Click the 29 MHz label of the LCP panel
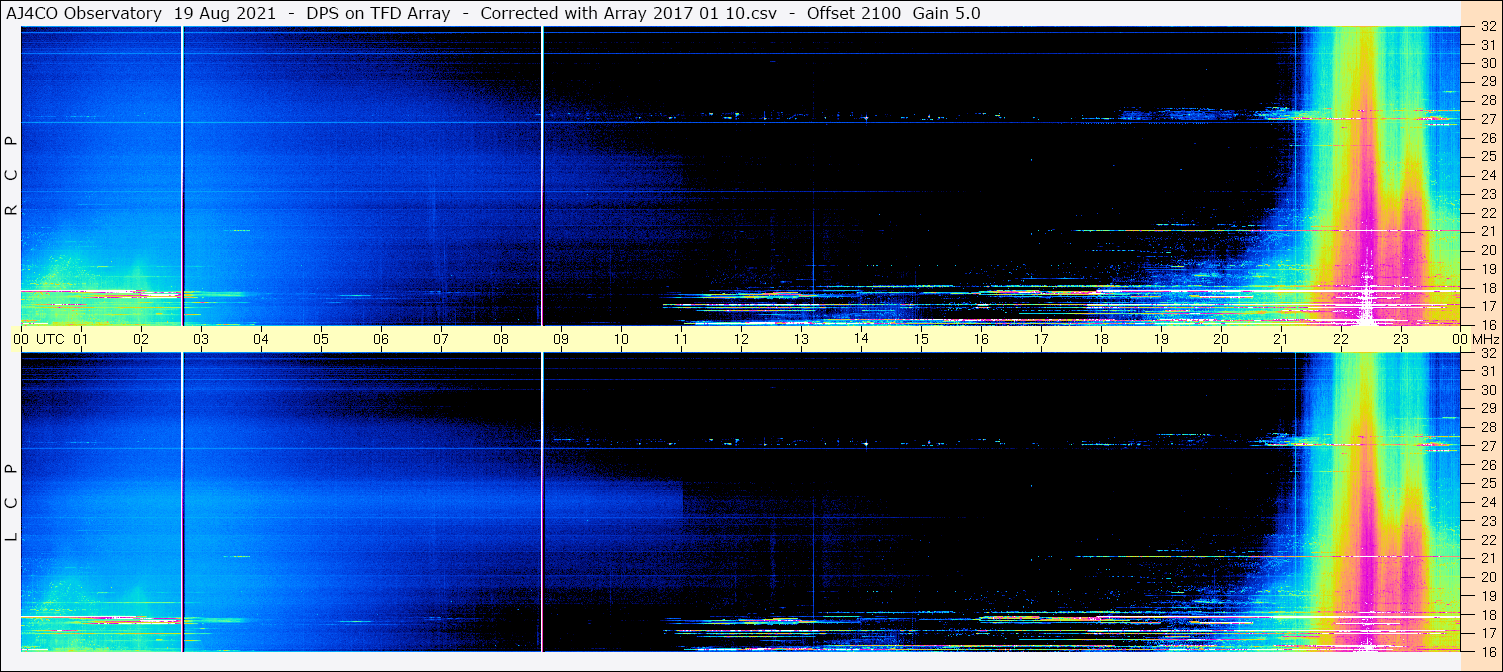The height and width of the screenshot is (672, 1503). pyautogui.click(x=1487, y=409)
